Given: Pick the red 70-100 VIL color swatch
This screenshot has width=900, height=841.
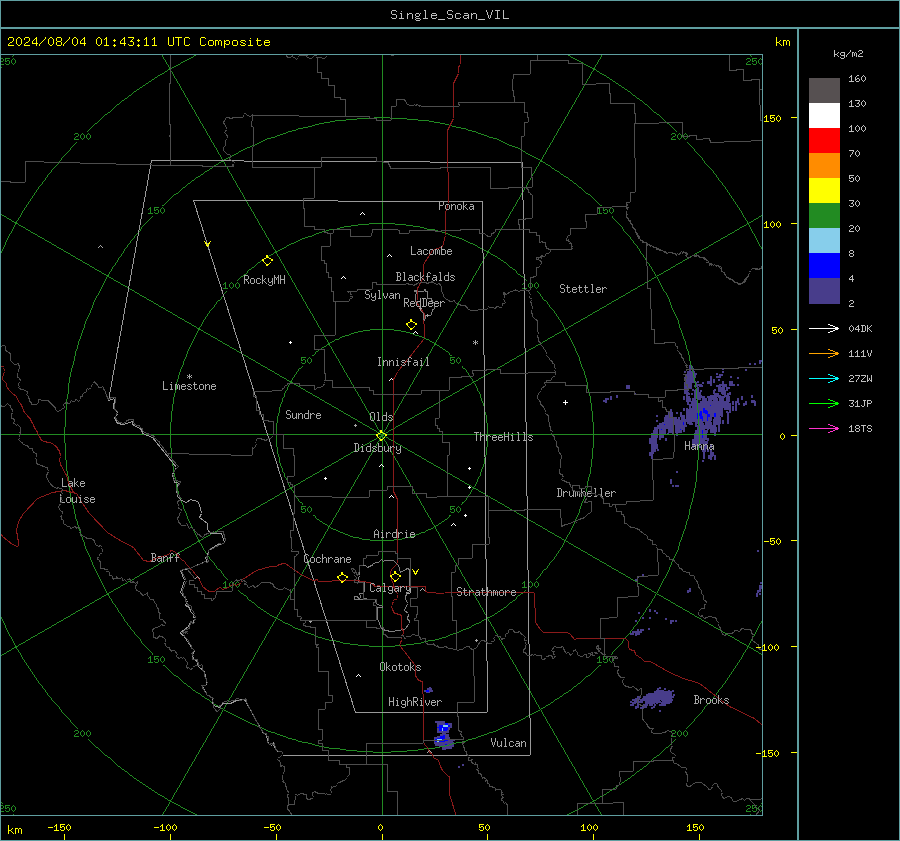Looking at the screenshot, I should pos(824,141).
